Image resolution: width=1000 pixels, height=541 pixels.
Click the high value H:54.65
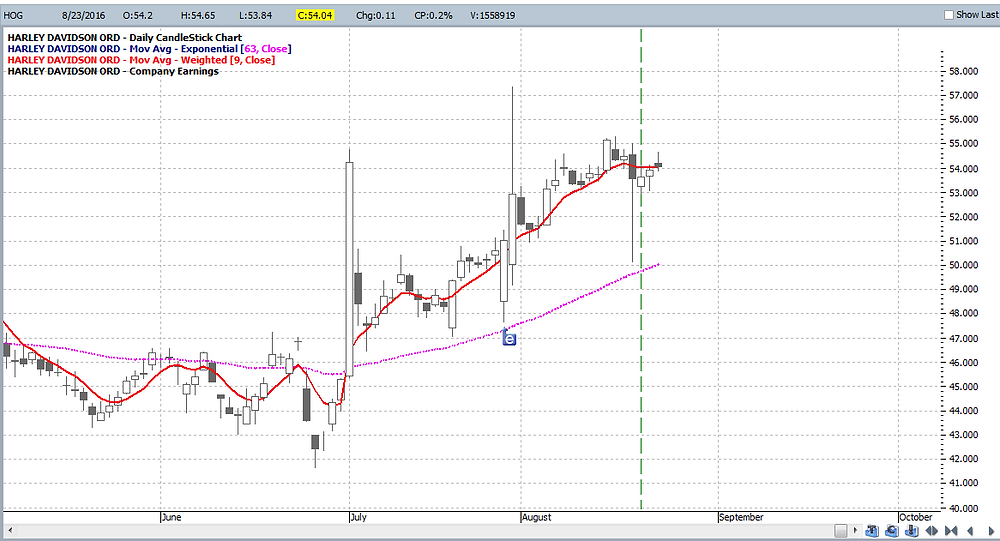click(x=198, y=15)
